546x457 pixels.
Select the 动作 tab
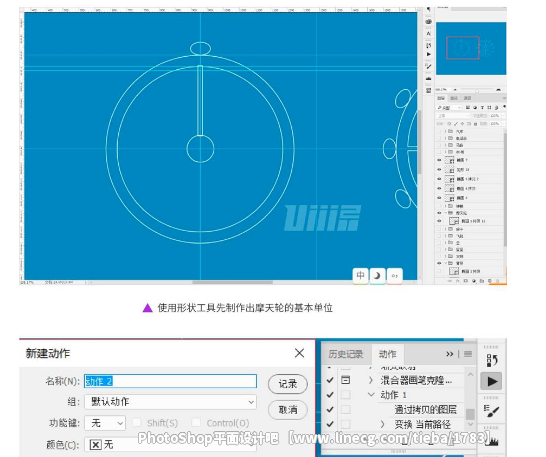pos(388,354)
